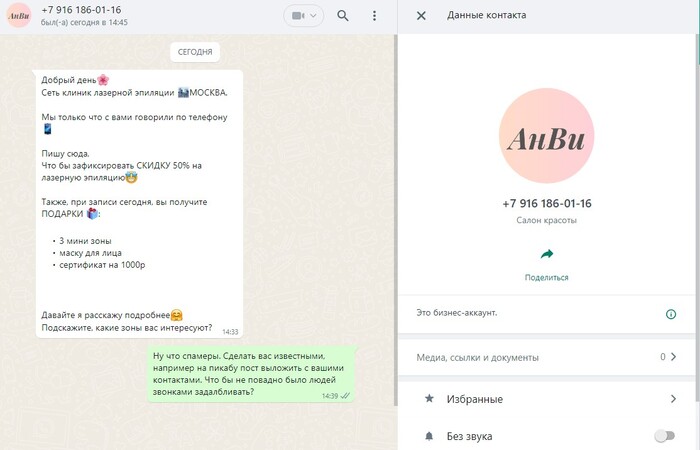Toggle the Без звука mute switch
700x450 pixels.
[665, 435]
